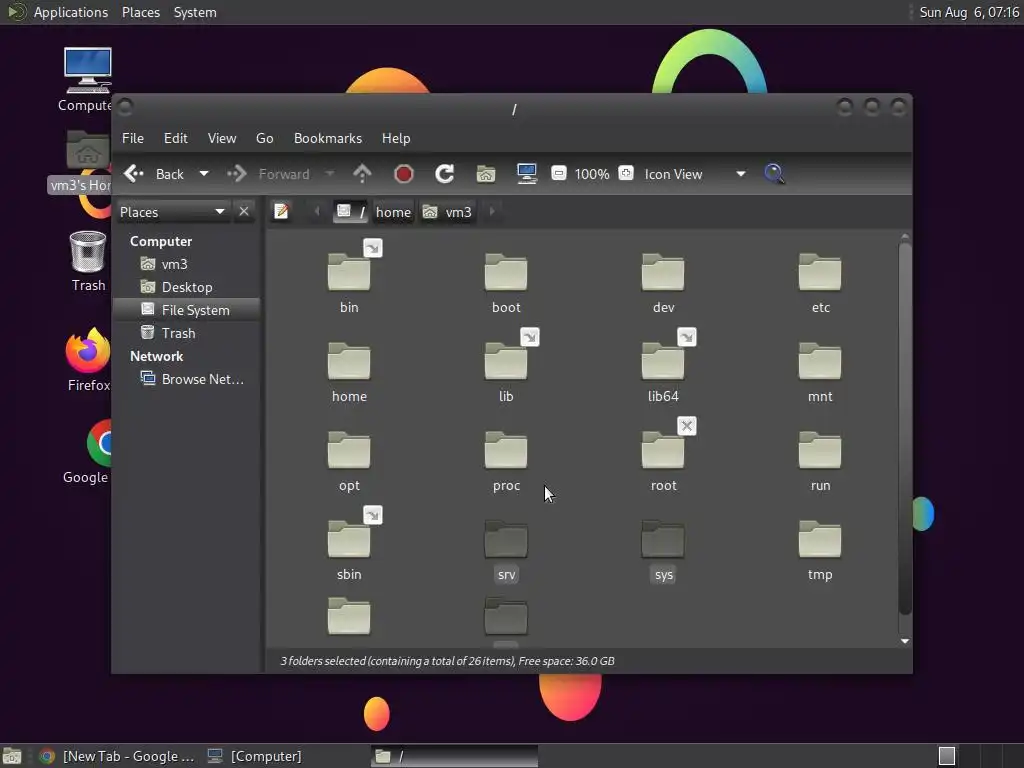This screenshot has height=768, width=1024.
Task: Select Desktop in the Places sidebar
Action: pyautogui.click(x=187, y=287)
